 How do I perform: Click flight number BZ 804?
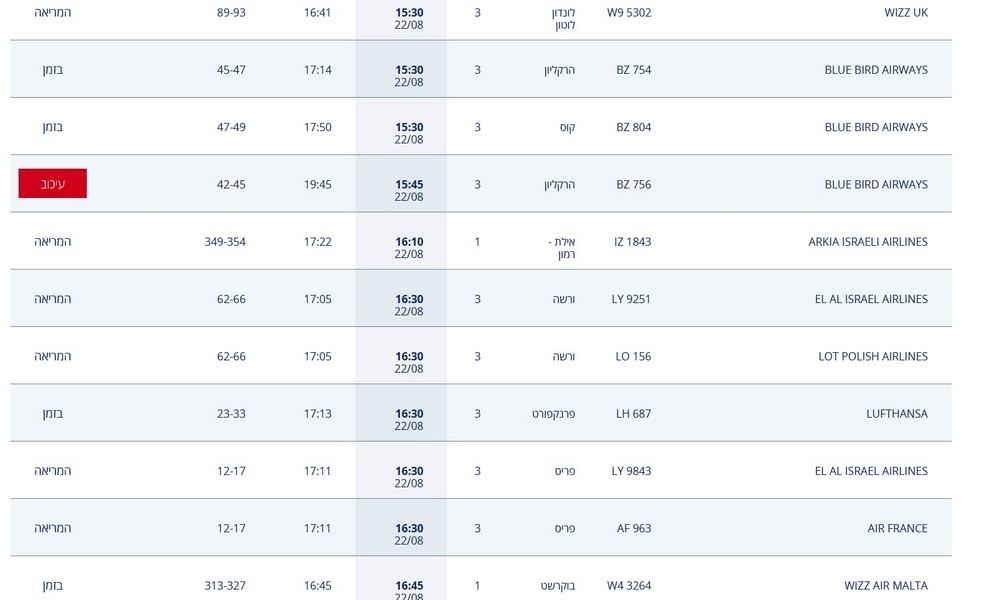click(633, 127)
